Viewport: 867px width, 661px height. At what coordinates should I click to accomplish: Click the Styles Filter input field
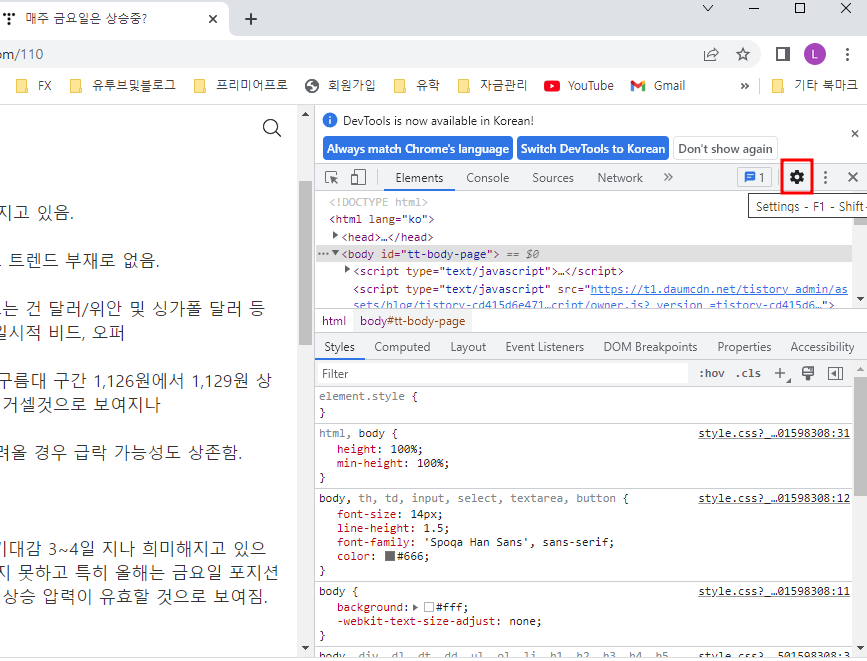pos(503,374)
